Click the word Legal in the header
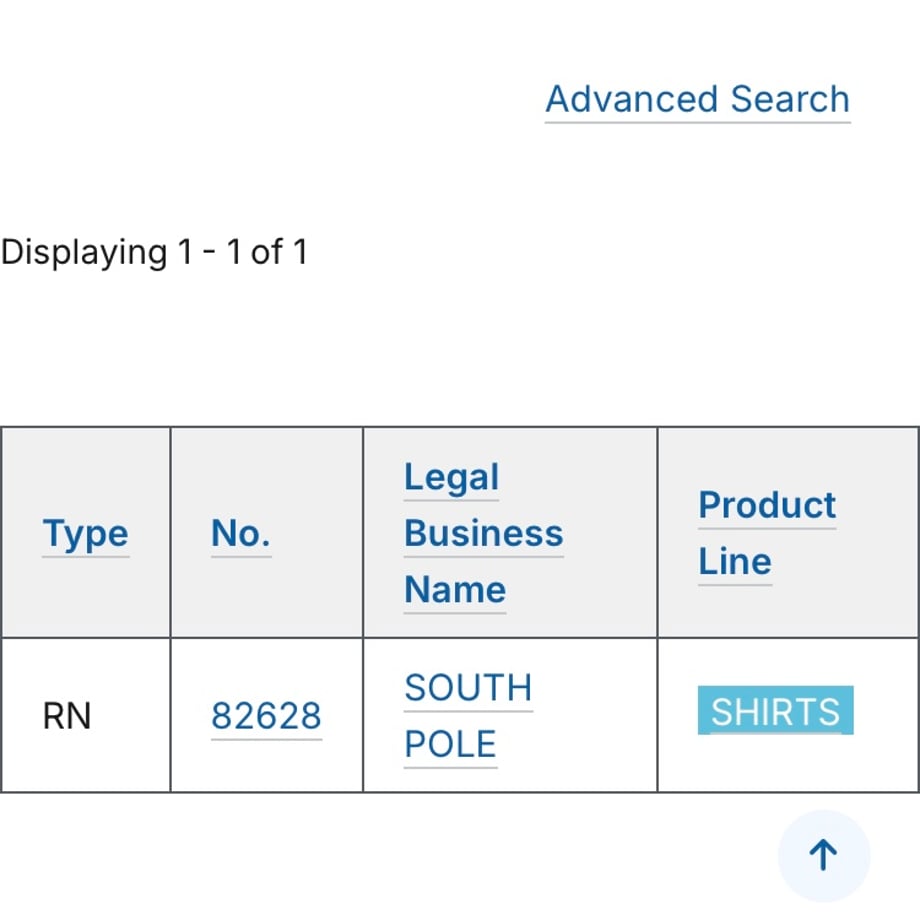Image resolution: width=920 pixels, height=920 pixels. click(x=451, y=476)
